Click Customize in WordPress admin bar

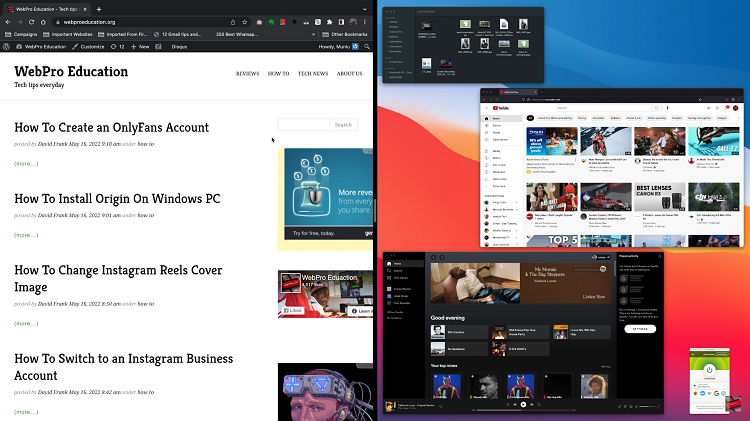click(x=88, y=47)
